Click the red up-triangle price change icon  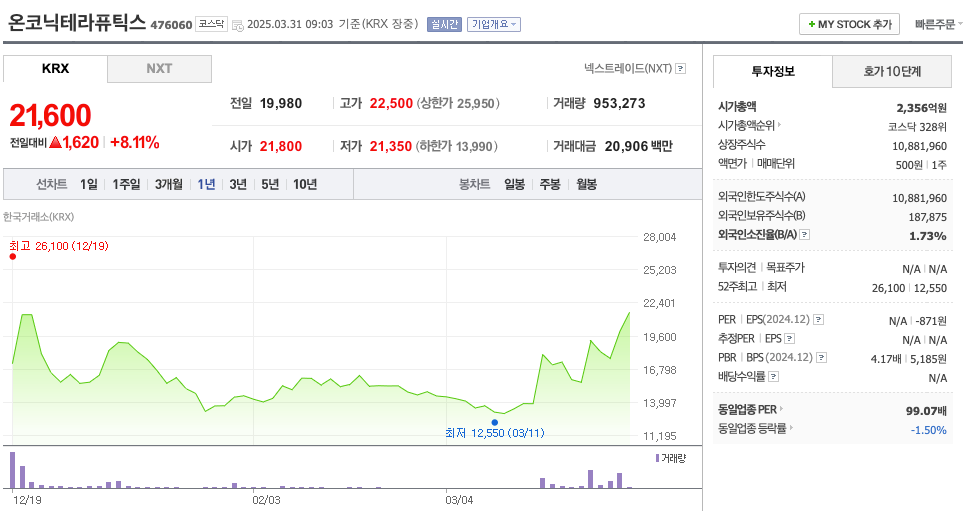(56, 142)
